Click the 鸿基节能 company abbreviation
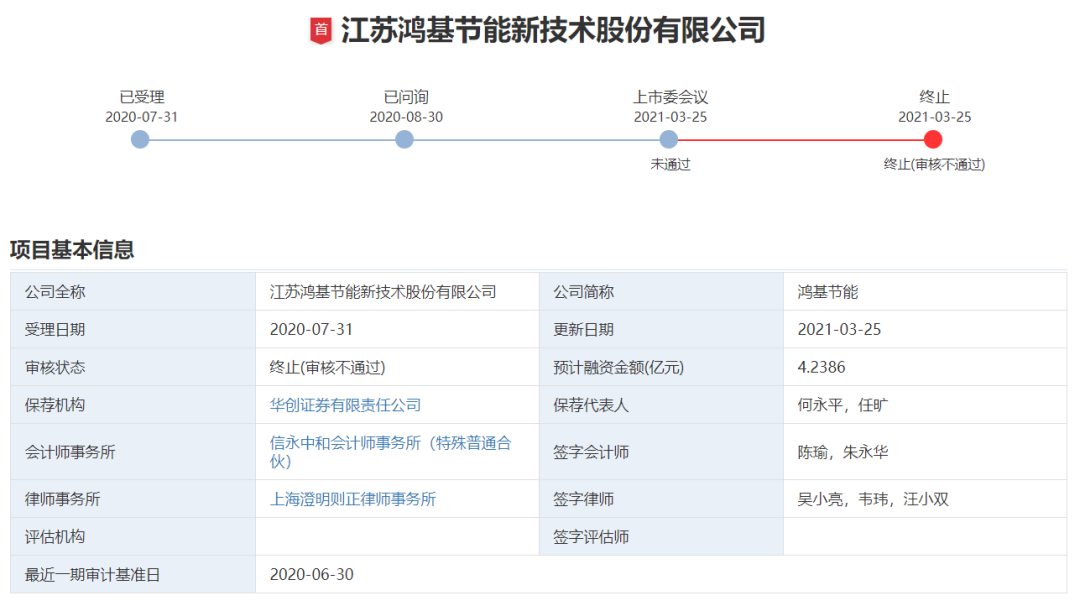This screenshot has width=1080, height=606. [x=826, y=291]
